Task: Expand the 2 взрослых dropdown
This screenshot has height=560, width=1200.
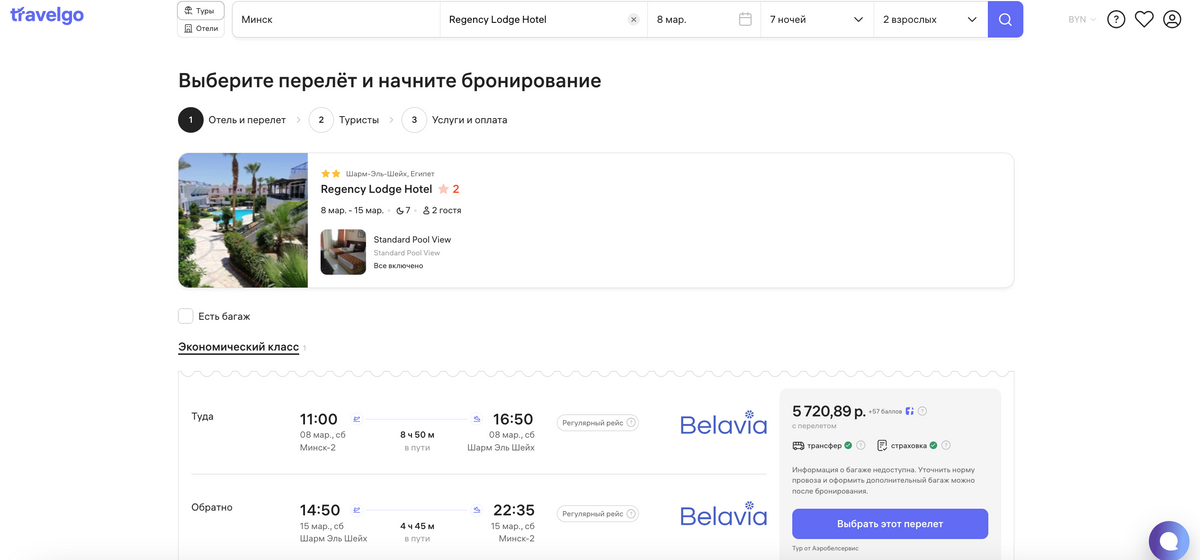Action: (x=930, y=20)
